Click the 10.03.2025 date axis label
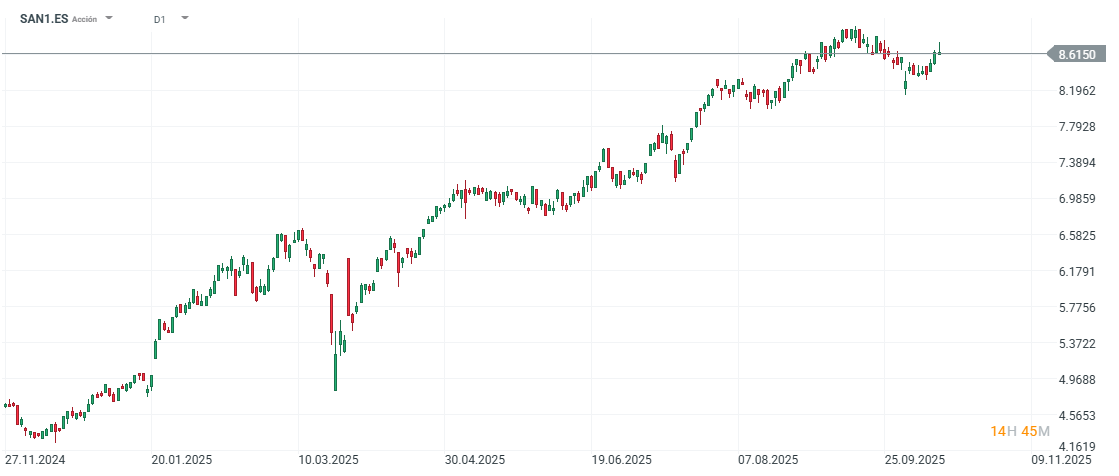Viewport: 1119px width, 476px height. (x=329, y=460)
